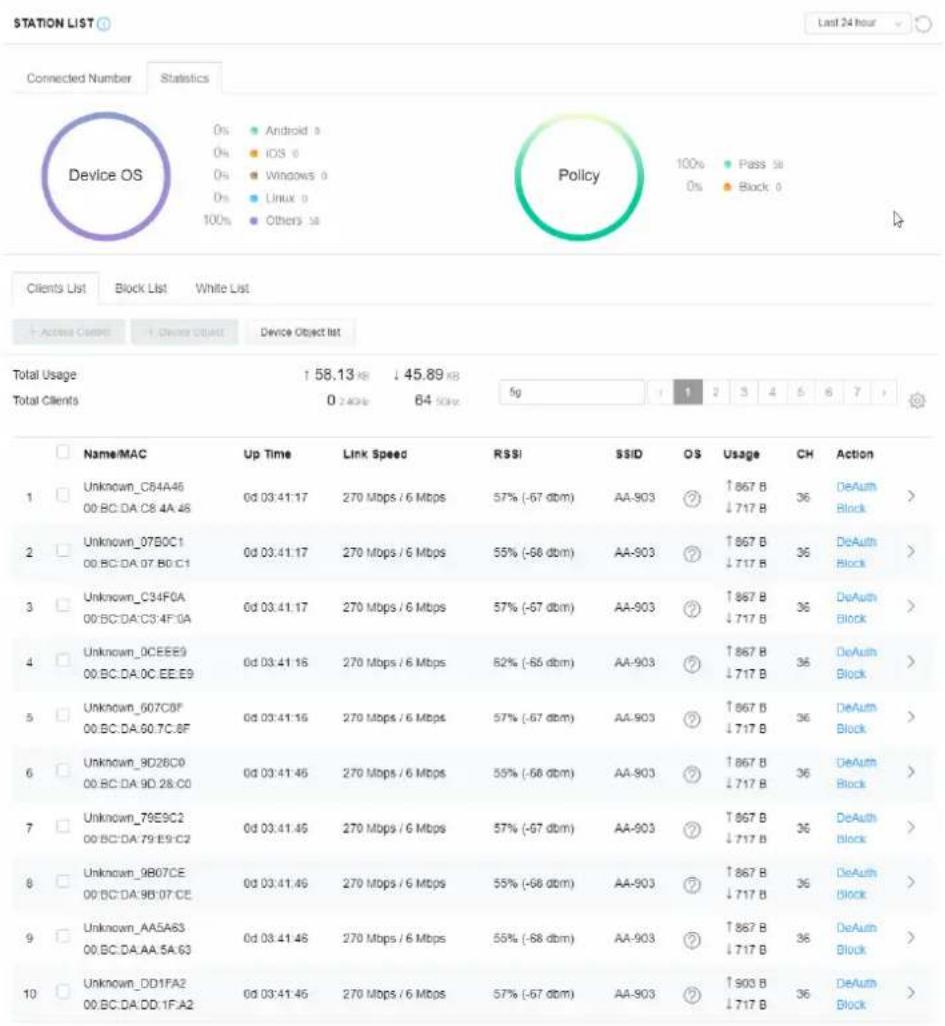Check the box for Unknown_C34F0A

(x=63, y=605)
